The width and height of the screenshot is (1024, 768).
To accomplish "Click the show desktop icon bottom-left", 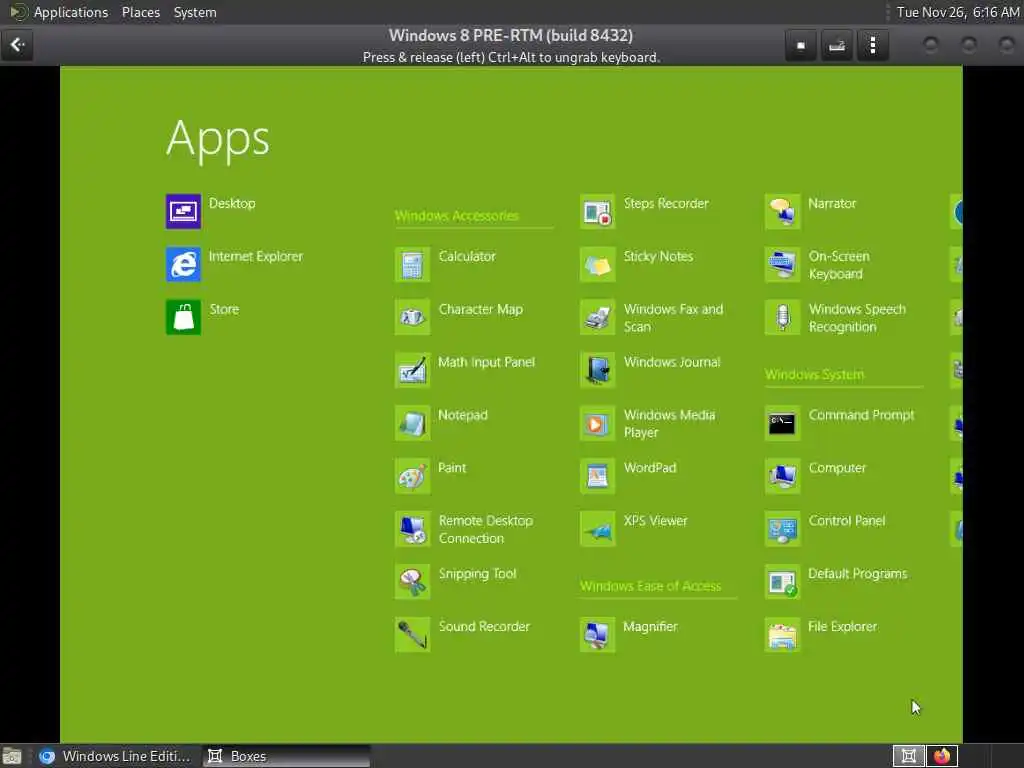I will (12, 757).
